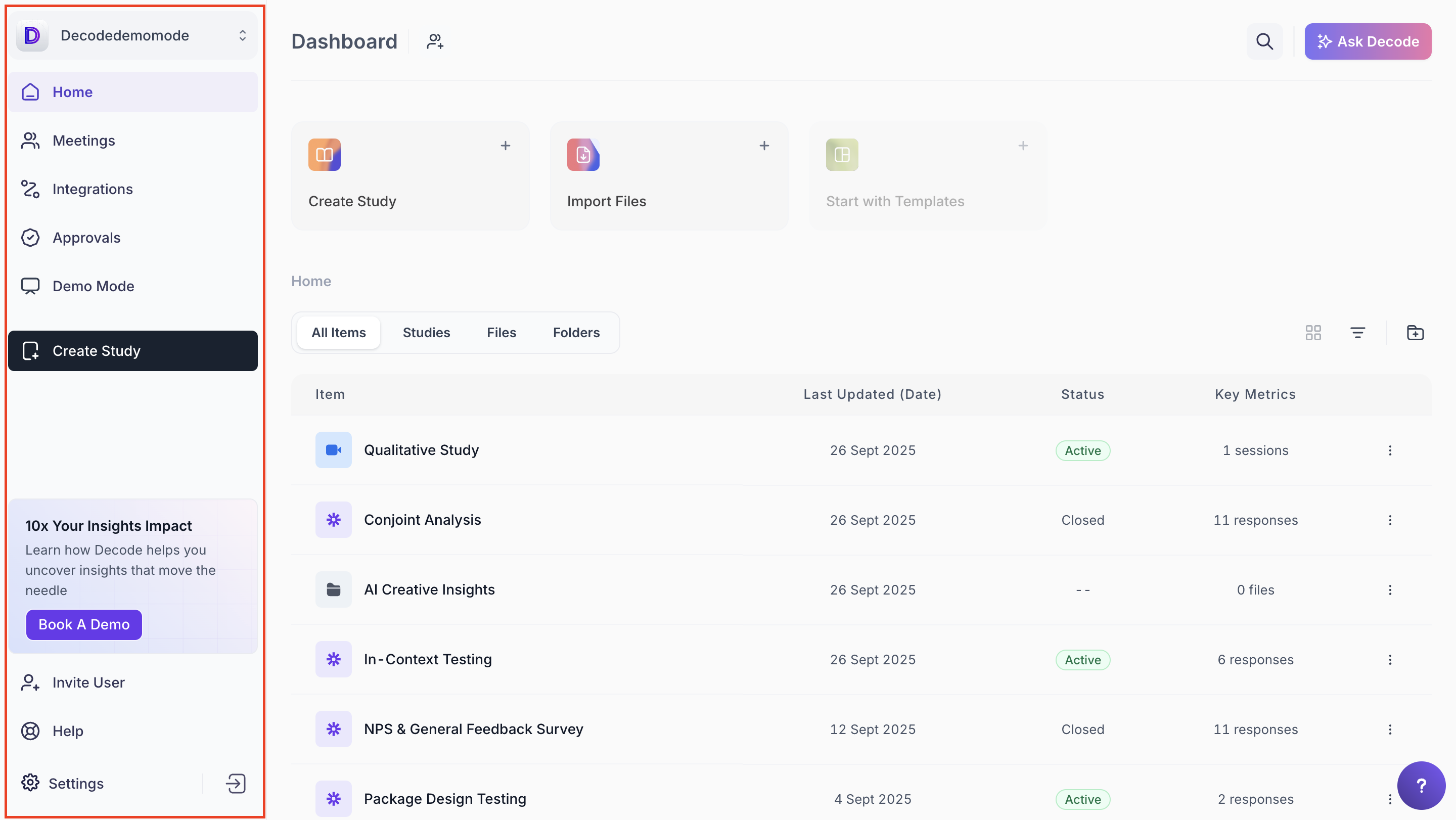Click the Import Files plus icon
This screenshot has height=820, width=1456.
(x=763, y=146)
